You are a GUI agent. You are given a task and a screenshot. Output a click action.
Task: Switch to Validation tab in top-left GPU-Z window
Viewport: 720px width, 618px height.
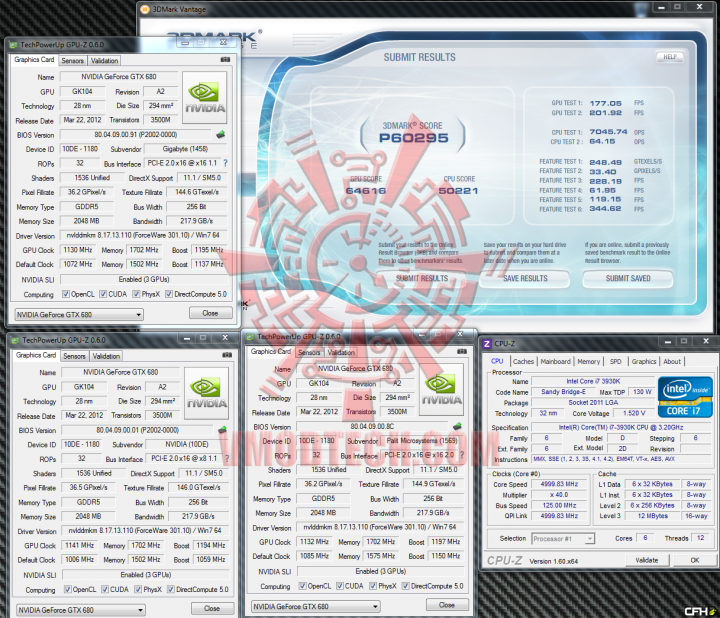point(104,61)
